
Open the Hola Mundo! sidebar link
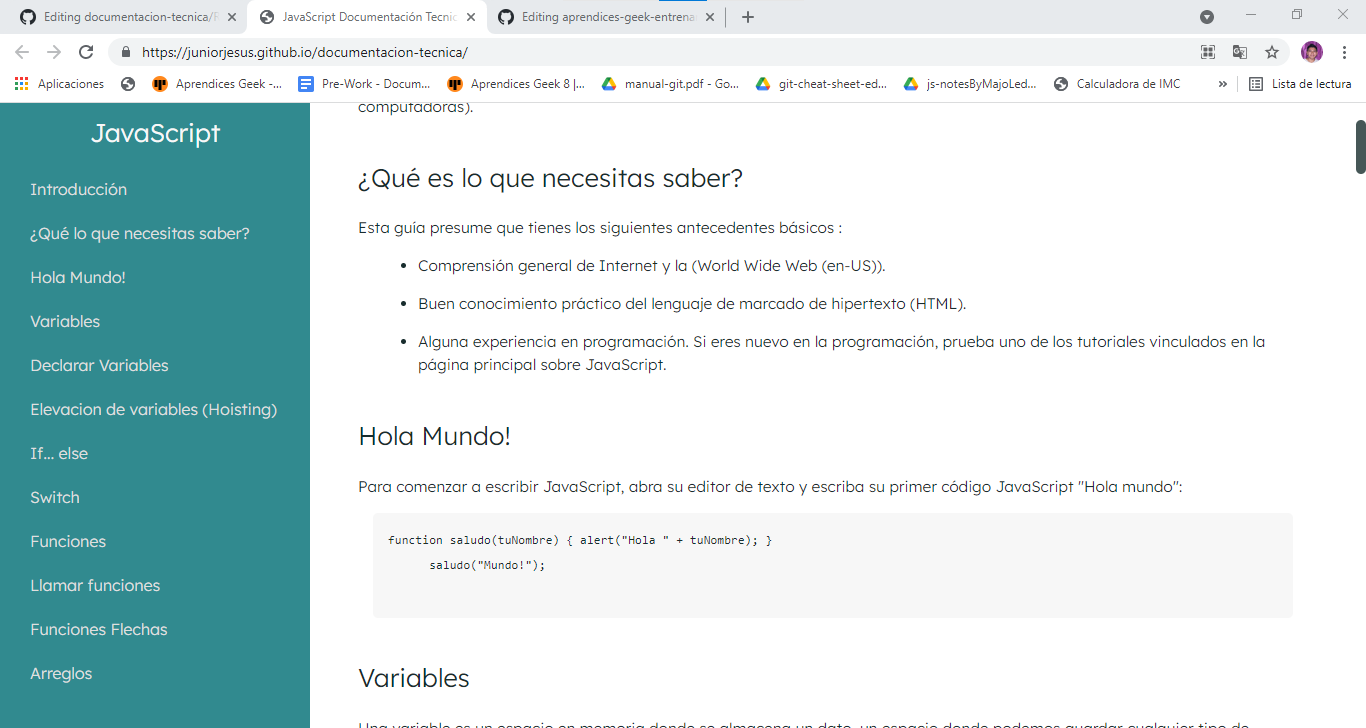click(80, 277)
